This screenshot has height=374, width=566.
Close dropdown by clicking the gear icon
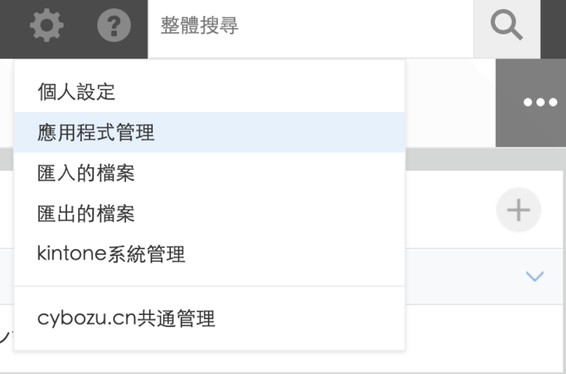click(x=47, y=25)
